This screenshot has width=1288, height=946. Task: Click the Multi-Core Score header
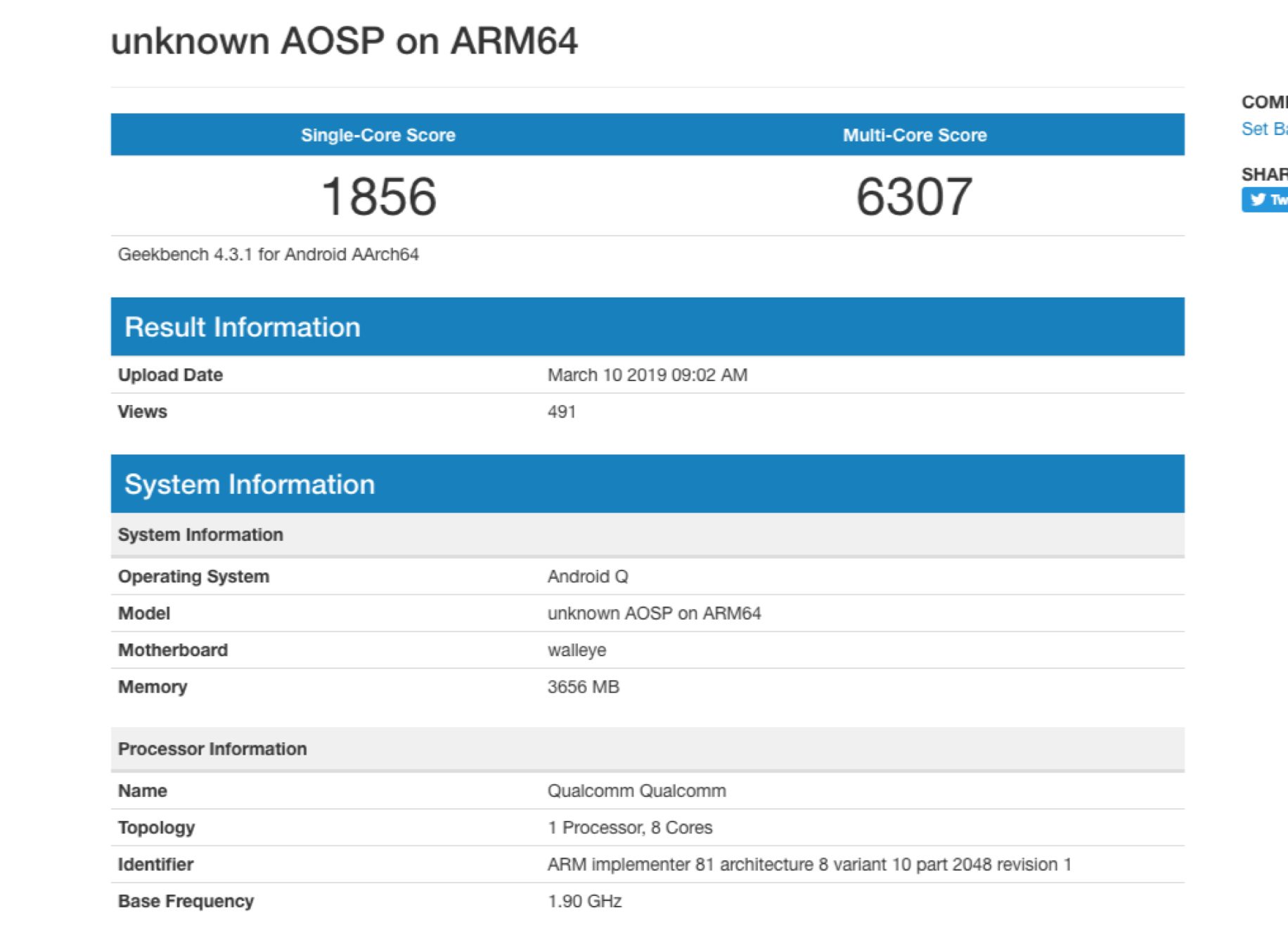pos(915,135)
